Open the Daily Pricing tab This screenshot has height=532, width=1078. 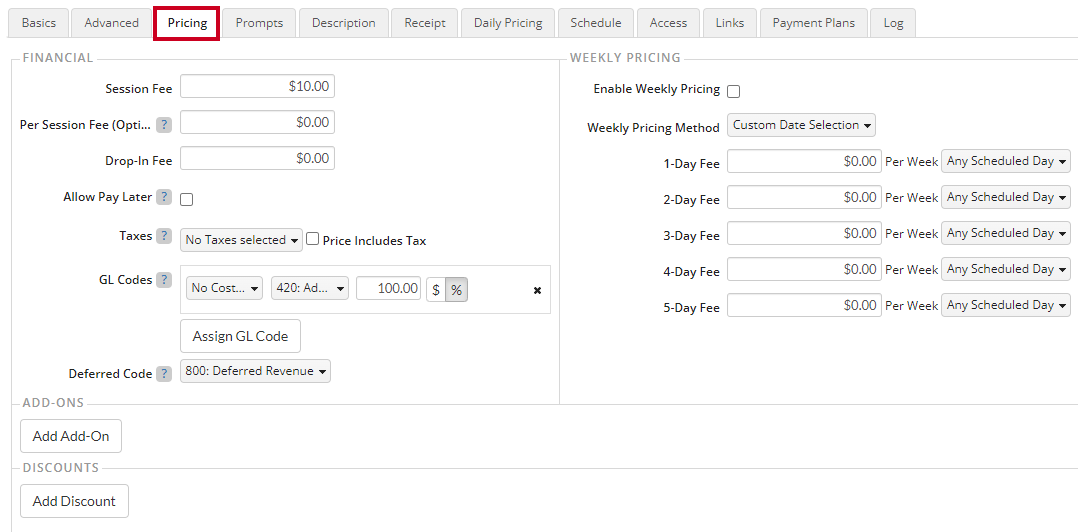[508, 23]
